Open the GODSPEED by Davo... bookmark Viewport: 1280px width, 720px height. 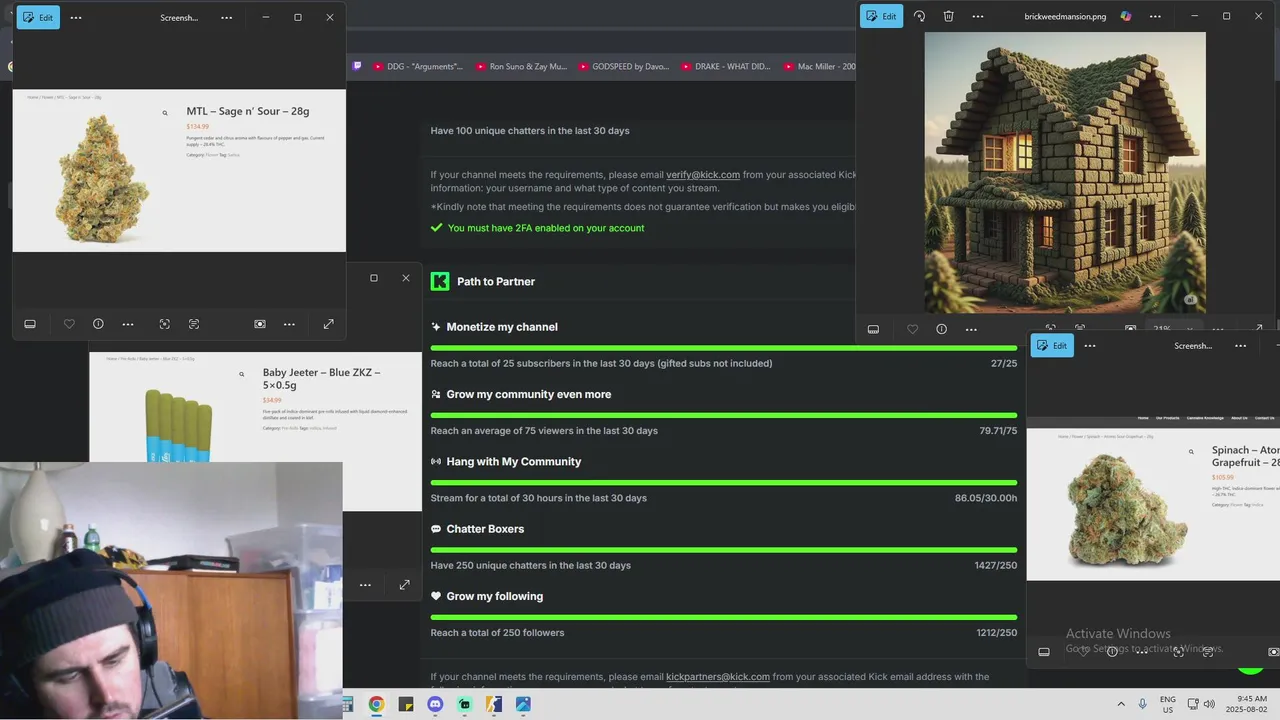623,67
